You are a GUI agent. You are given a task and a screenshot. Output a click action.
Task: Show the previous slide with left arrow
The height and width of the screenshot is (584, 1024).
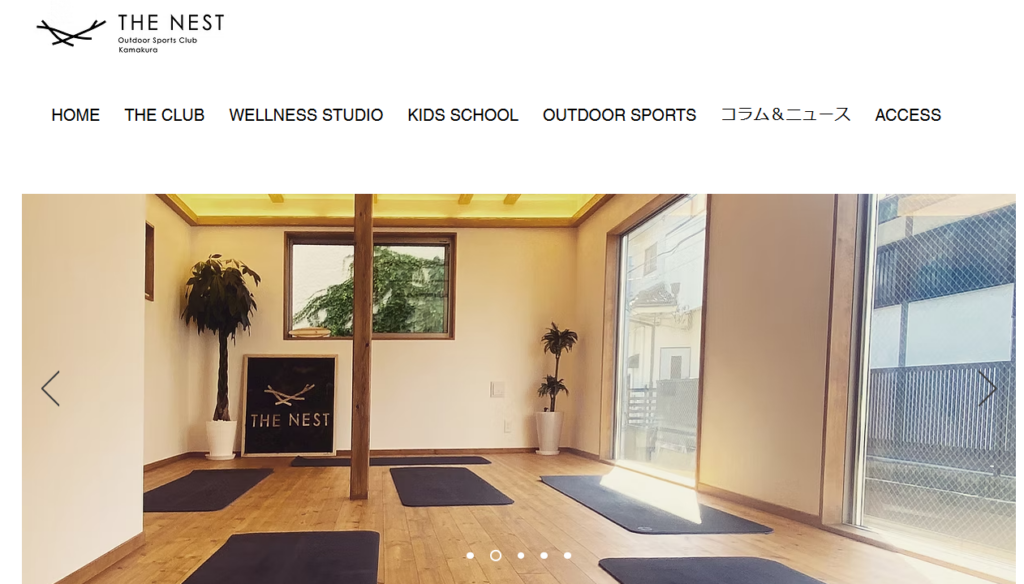[x=50, y=389]
